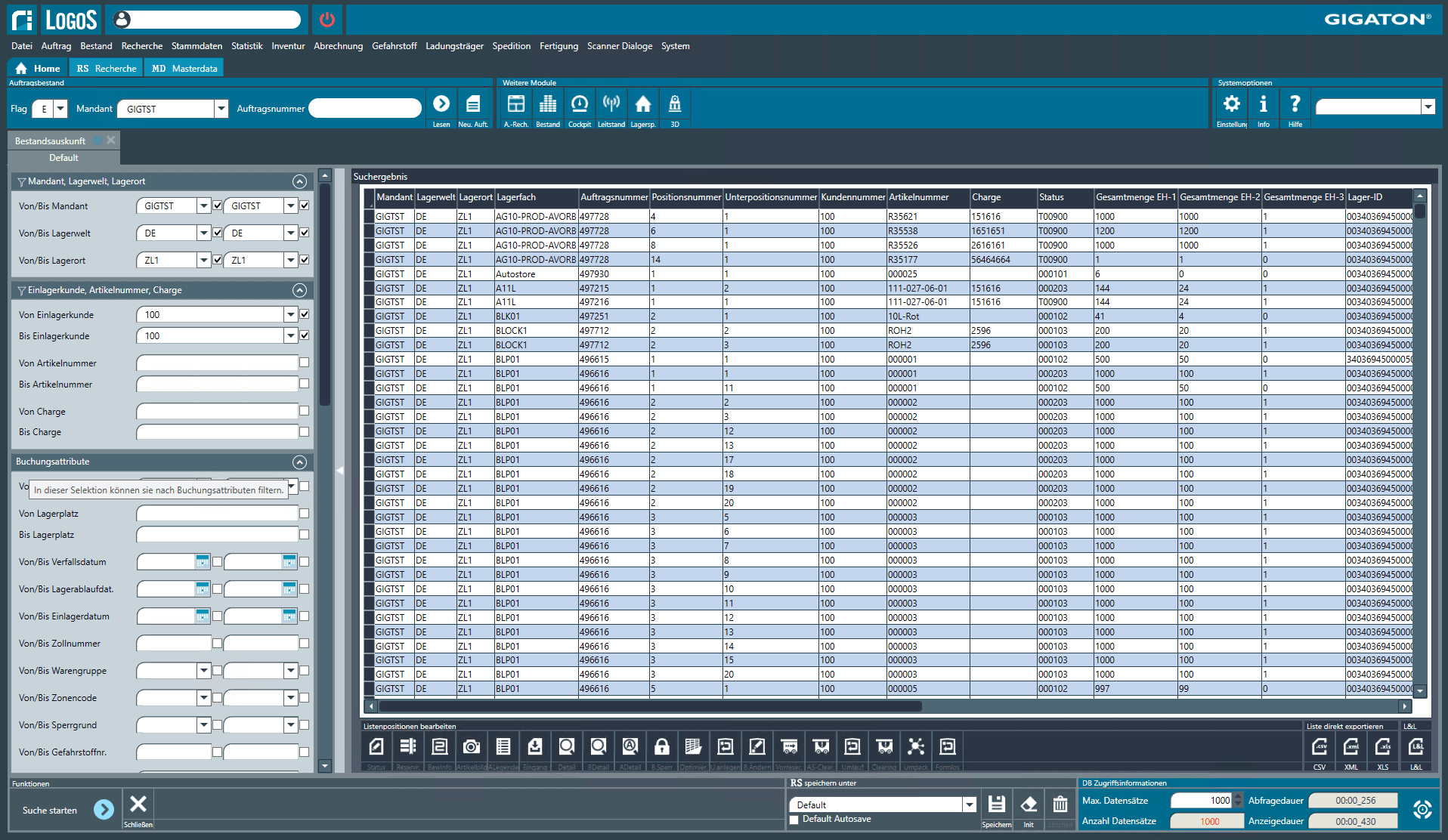This screenshot has height=840, width=1448.
Task: Click the red power button
Action: click(327, 20)
